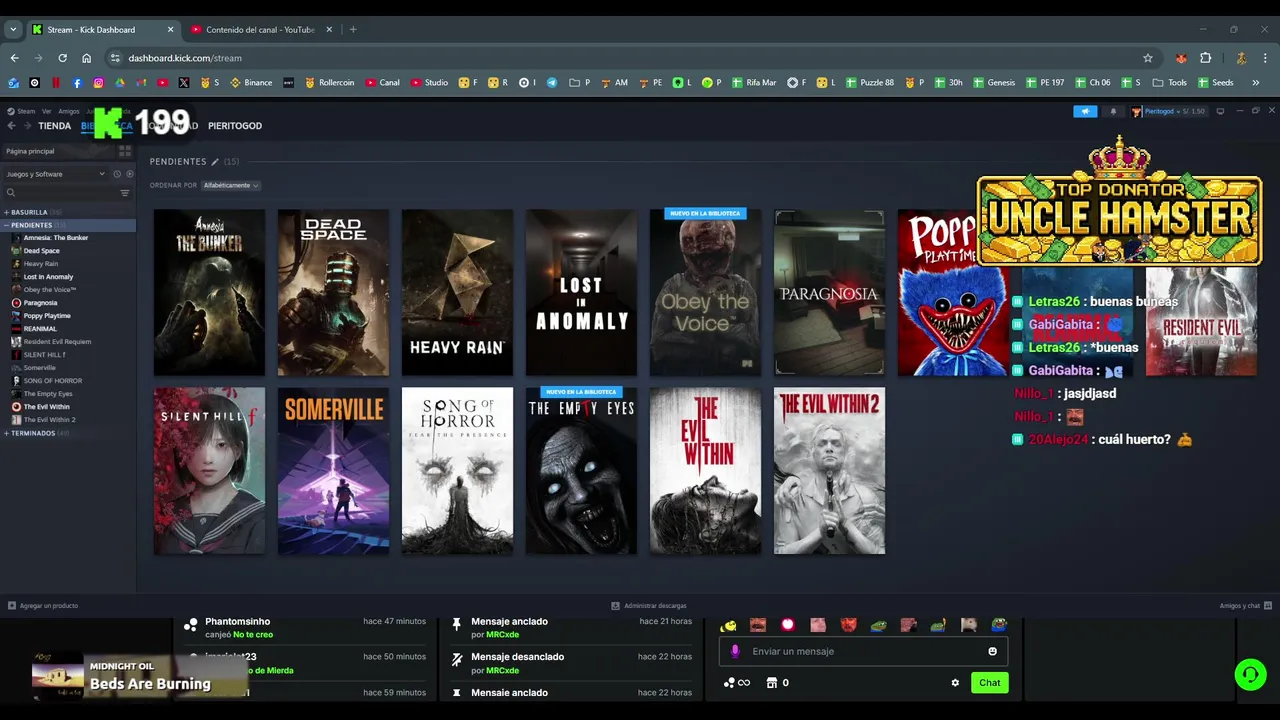Open the green support headset button
1280x720 pixels.
1250,674
